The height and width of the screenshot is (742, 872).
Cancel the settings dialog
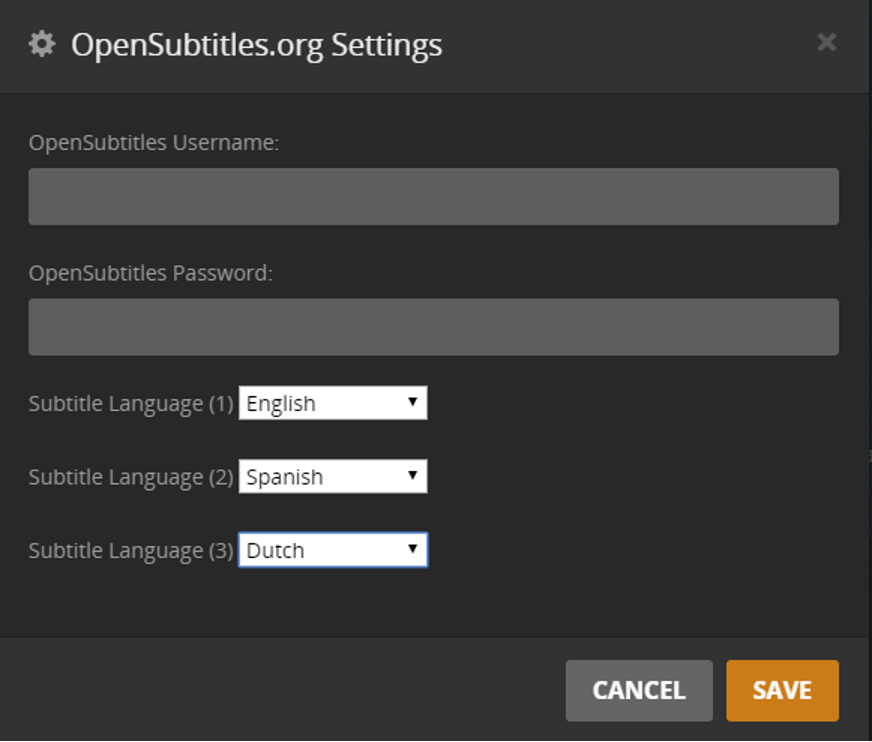pos(638,690)
